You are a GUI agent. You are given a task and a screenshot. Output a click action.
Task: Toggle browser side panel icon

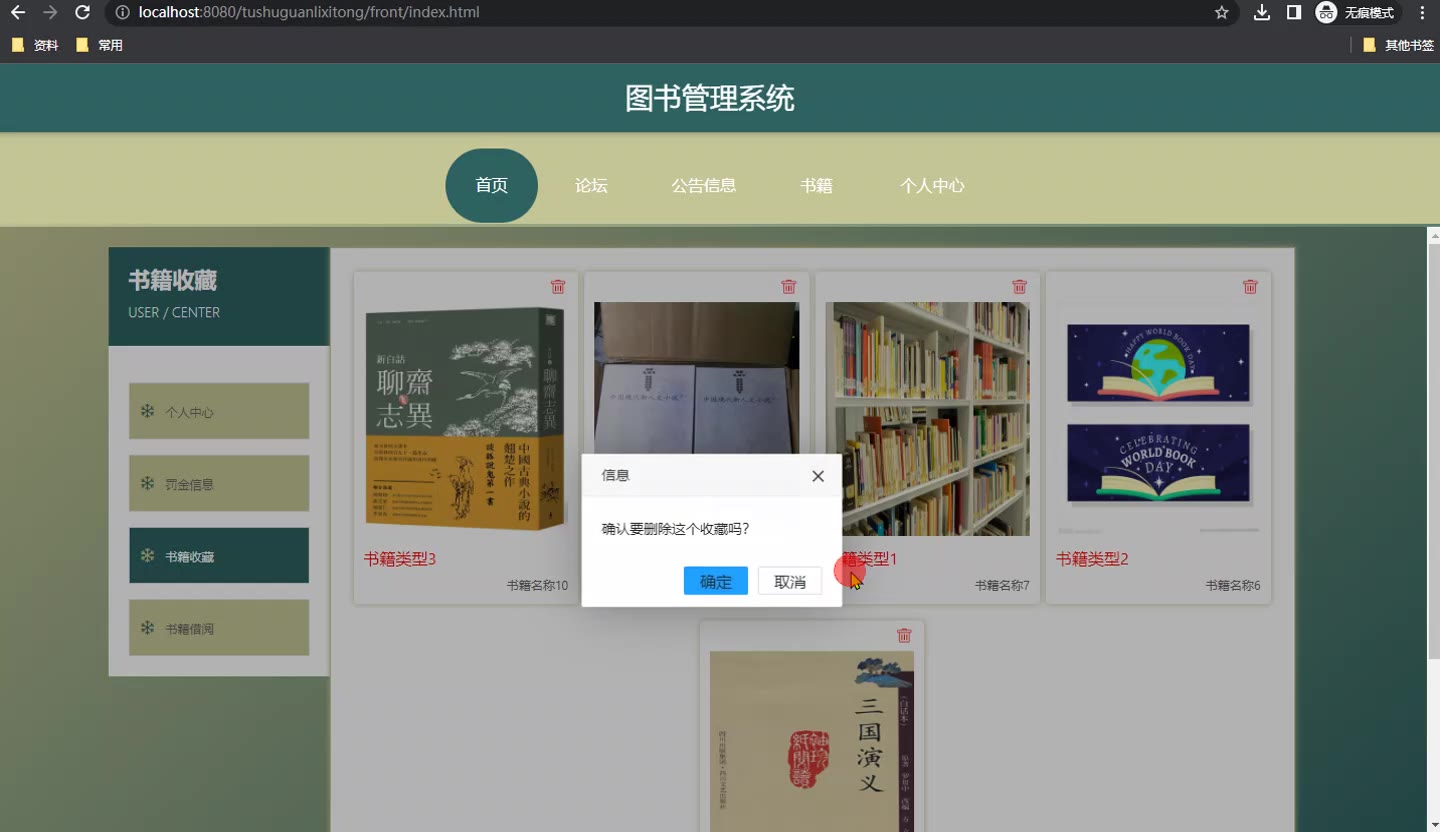point(1293,13)
